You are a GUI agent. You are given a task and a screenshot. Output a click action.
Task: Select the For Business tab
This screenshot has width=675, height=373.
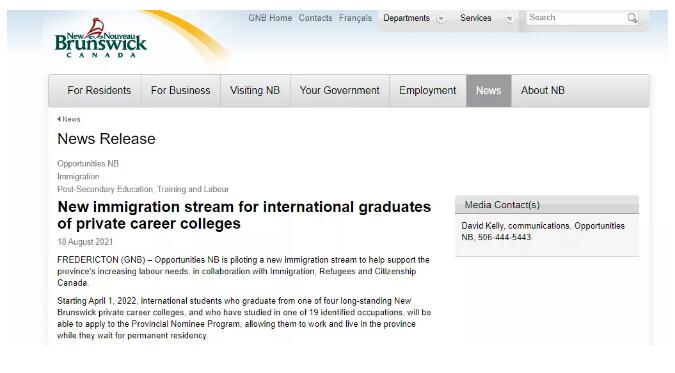pyautogui.click(x=180, y=90)
